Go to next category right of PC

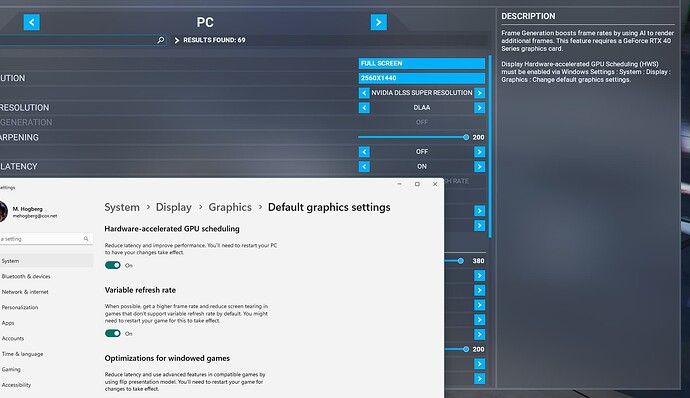point(378,22)
